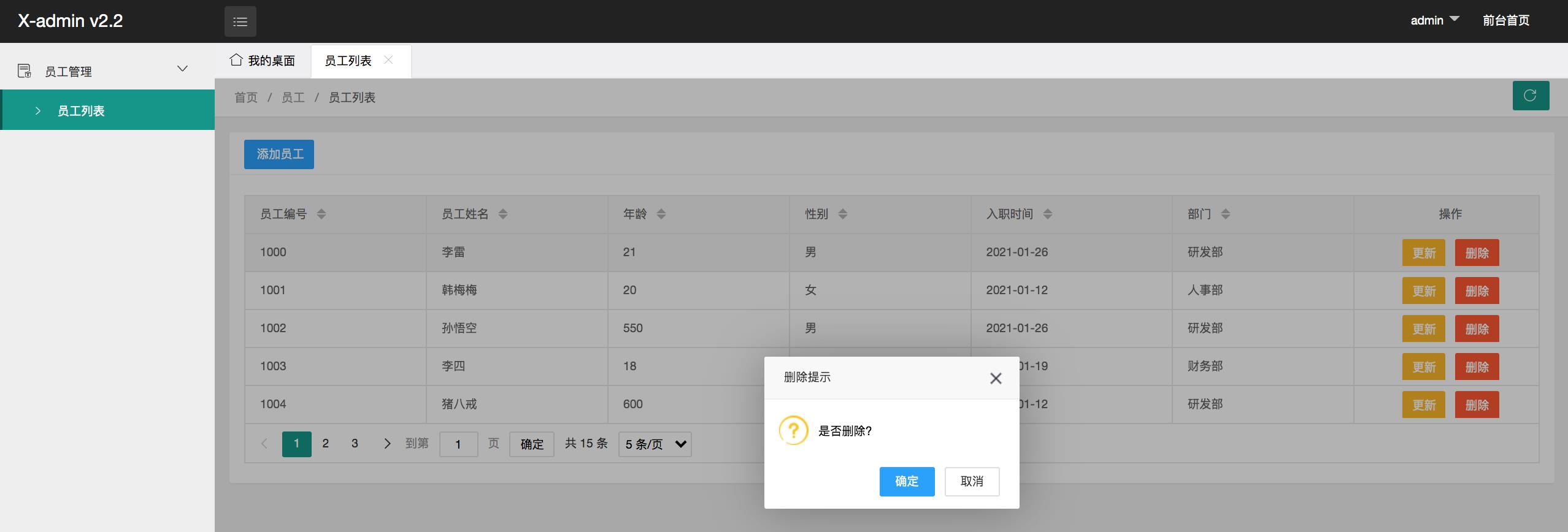Viewport: 1568px width, 532px height.
Task: Click 删除 for employee 1004
Action: tap(1477, 405)
